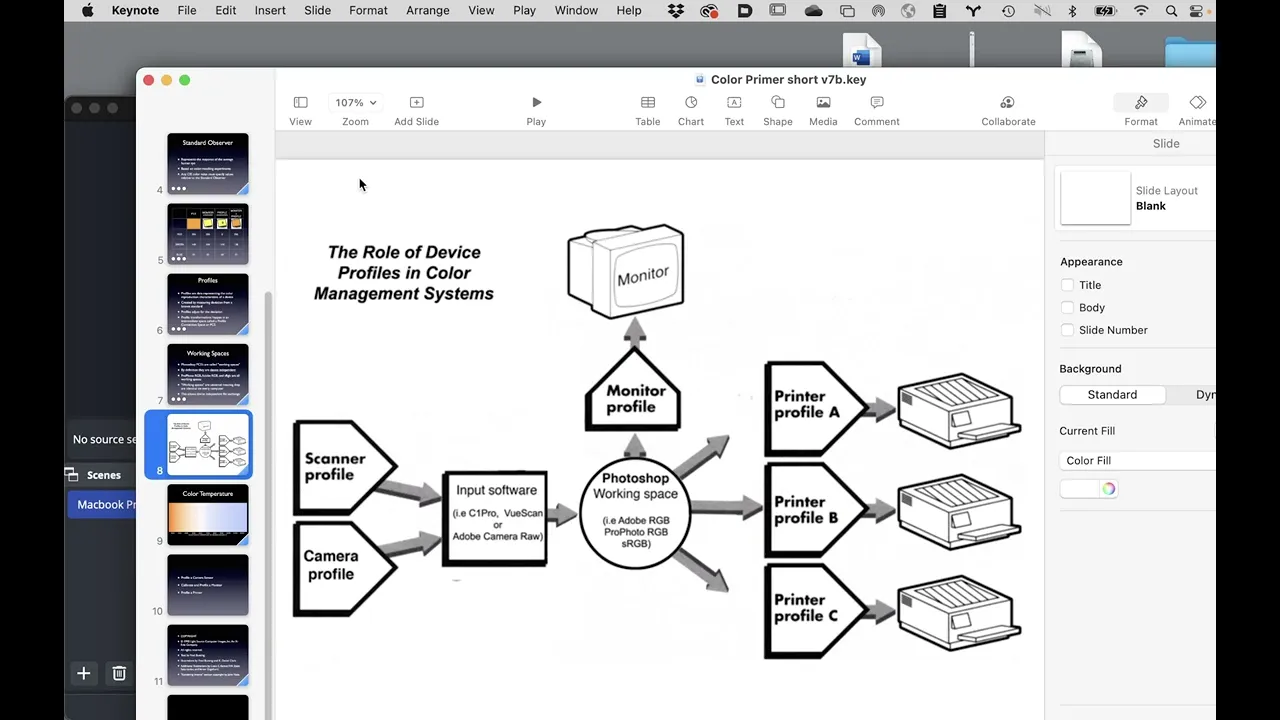Click the clipboard menu bar icon
The width and height of the screenshot is (1280, 720).
point(939,11)
